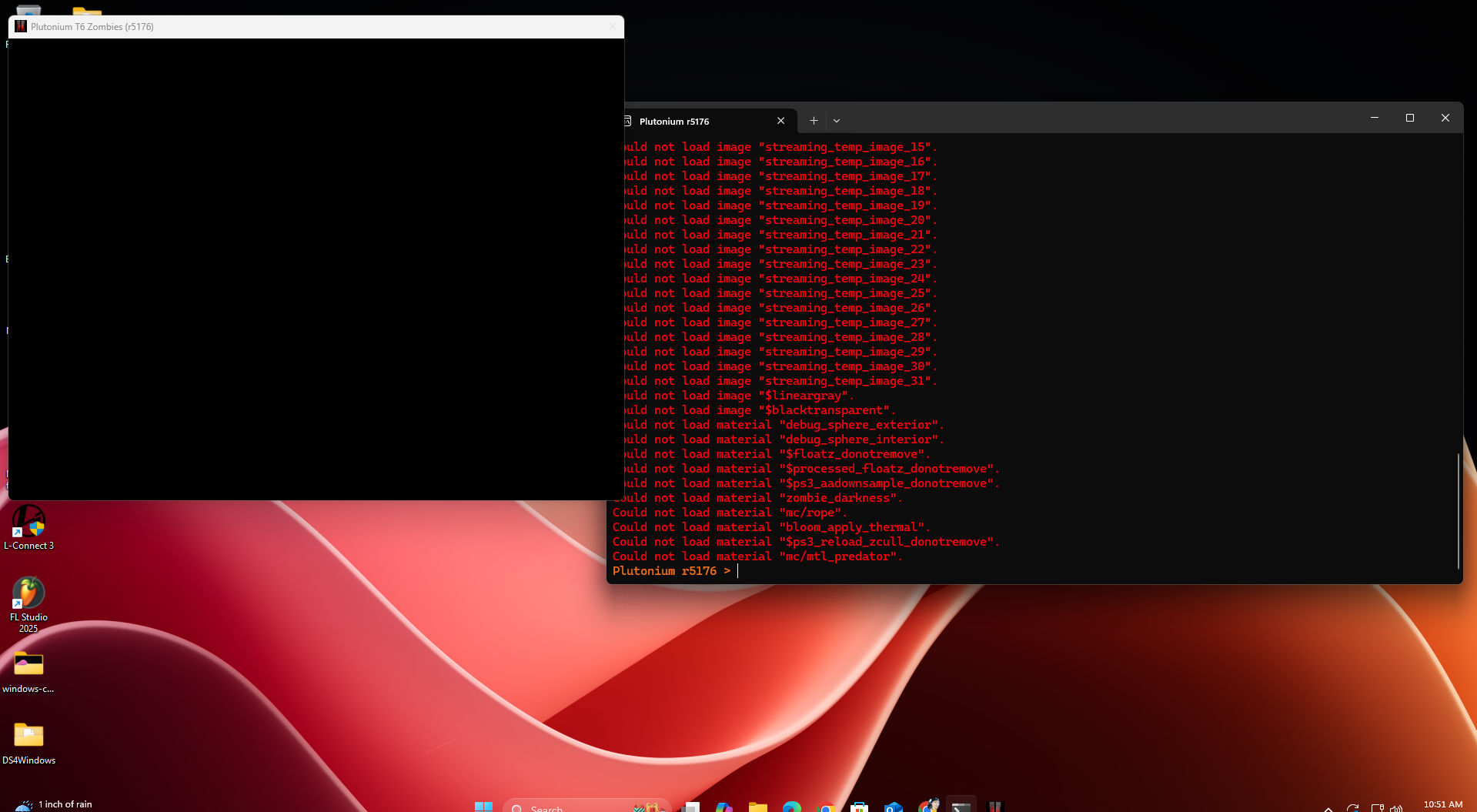Open Outlook from the taskbar
The image size is (1477, 812).
(893, 807)
